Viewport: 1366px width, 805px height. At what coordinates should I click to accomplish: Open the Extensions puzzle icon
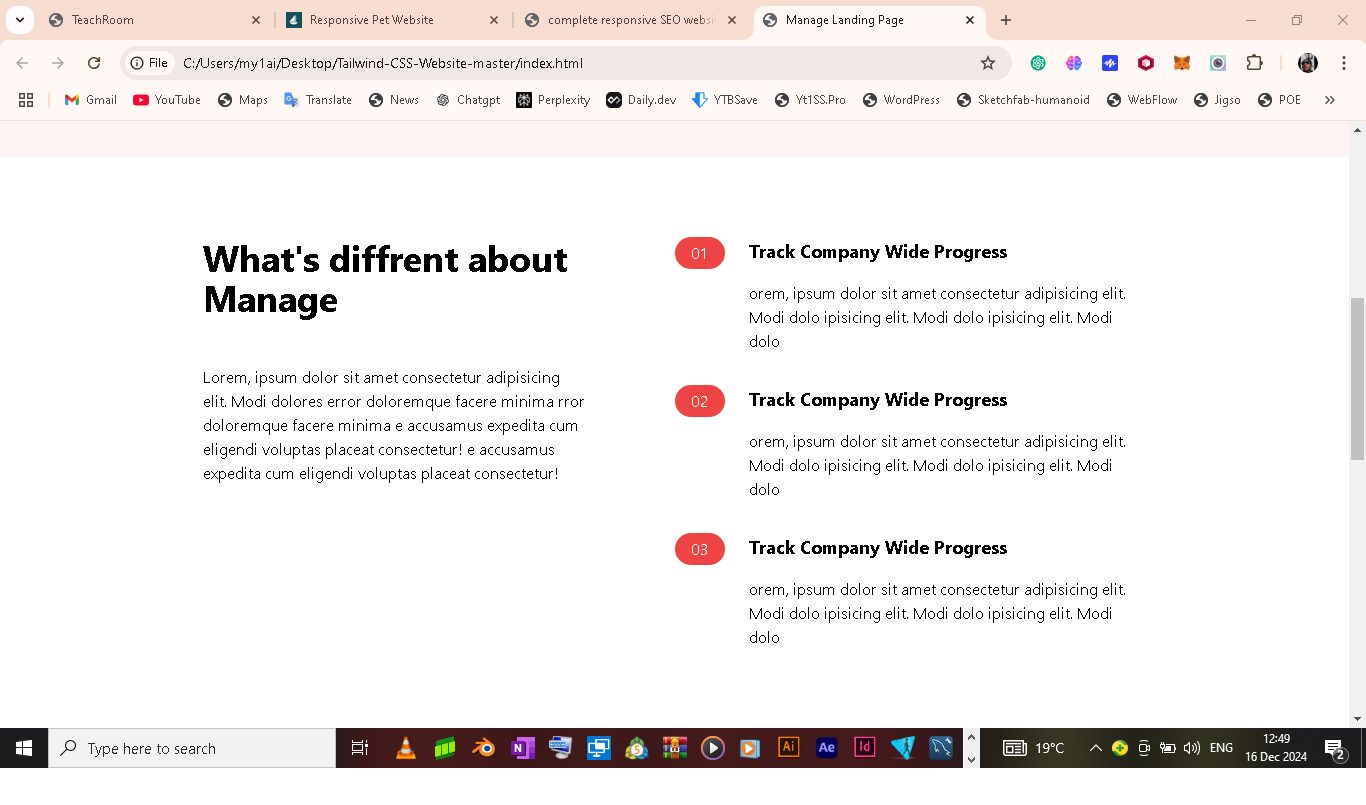(x=1254, y=63)
